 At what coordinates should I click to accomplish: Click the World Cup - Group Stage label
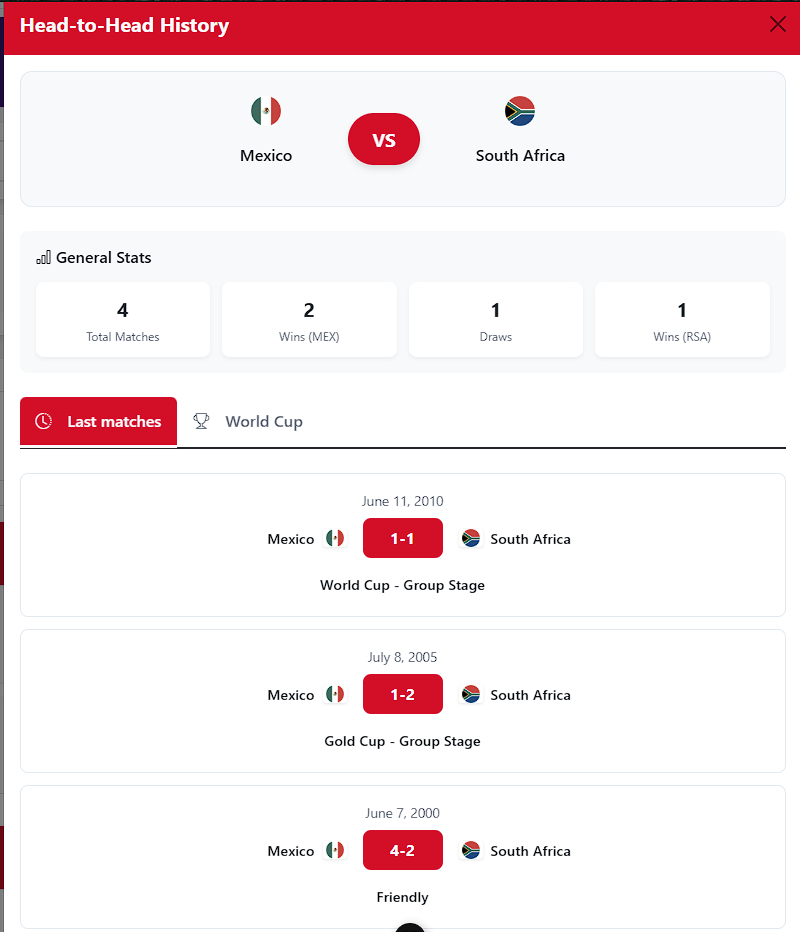coord(402,585)
